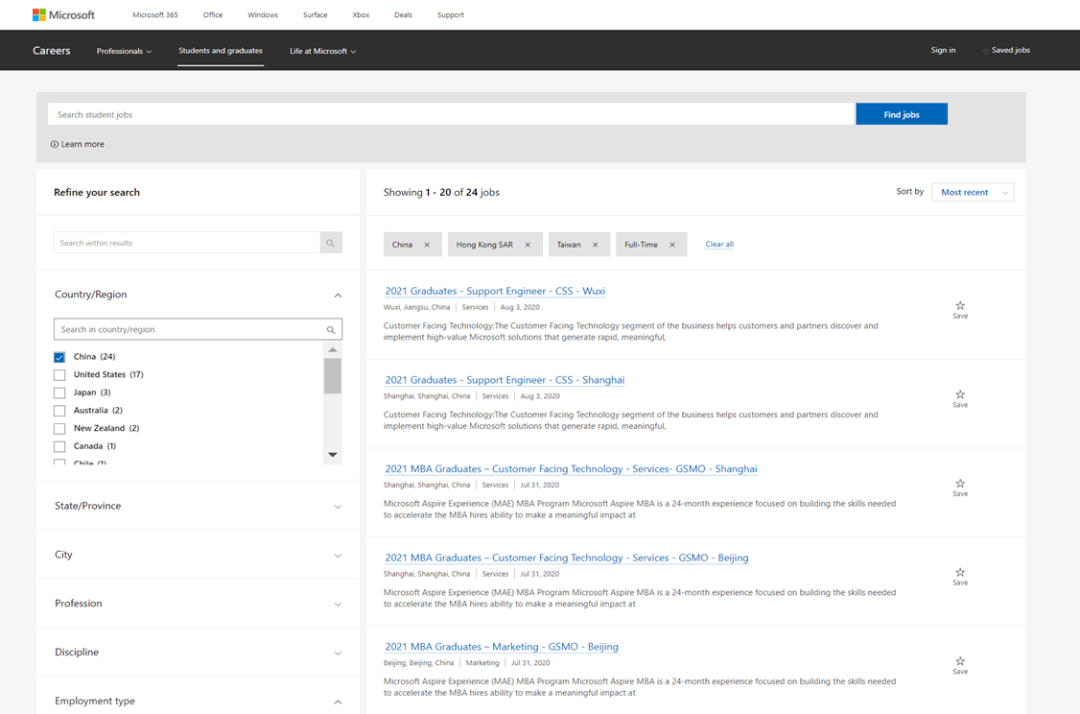
Task: Open Saved jobs star link
Action: (1006, 50)
